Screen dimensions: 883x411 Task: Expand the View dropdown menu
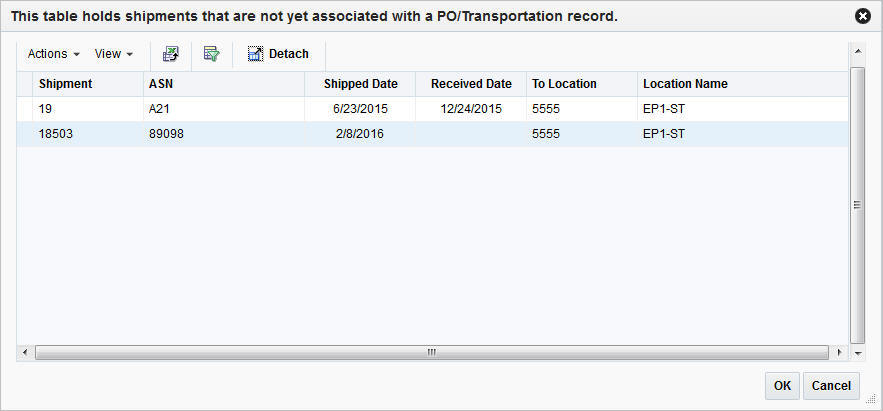coord(114,54)
